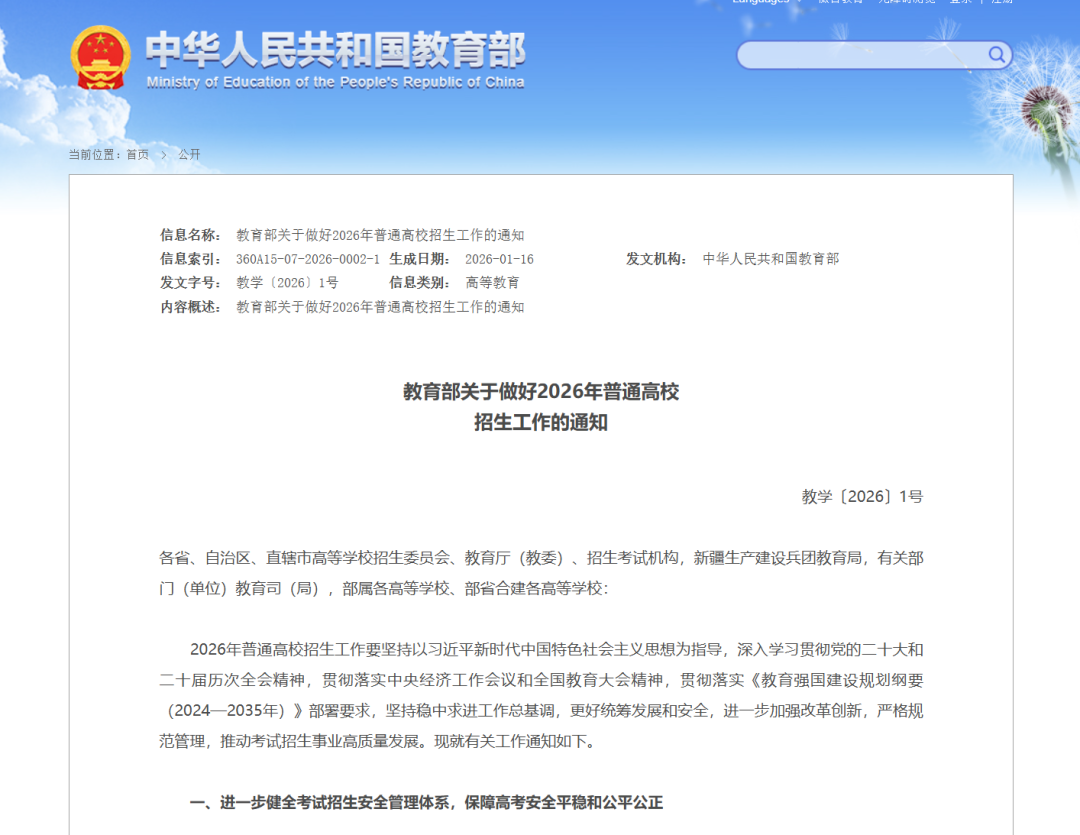Viewport: 1080px width, 835px height.
Task: Click the search magnifier icon
Action: (x=996, y=55)
